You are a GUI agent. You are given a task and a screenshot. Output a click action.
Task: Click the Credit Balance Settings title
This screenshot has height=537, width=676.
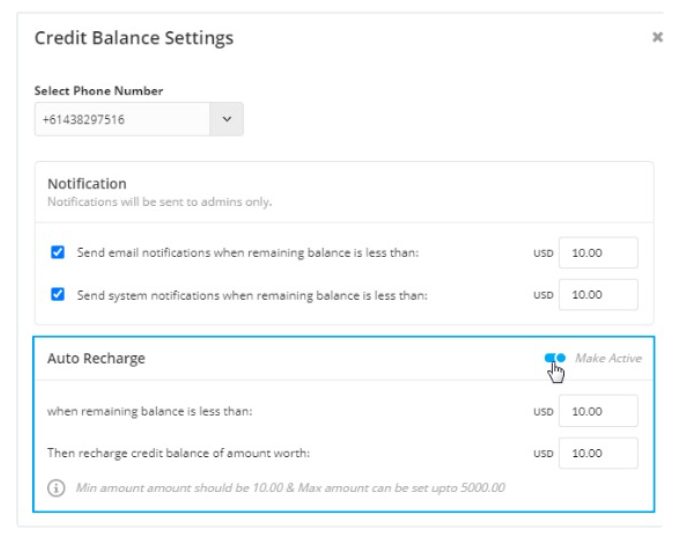[134, 38]
